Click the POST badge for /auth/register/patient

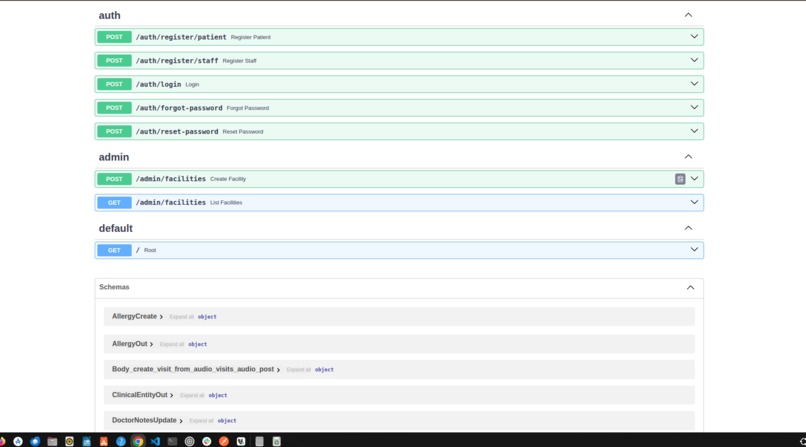pos(114,37)
